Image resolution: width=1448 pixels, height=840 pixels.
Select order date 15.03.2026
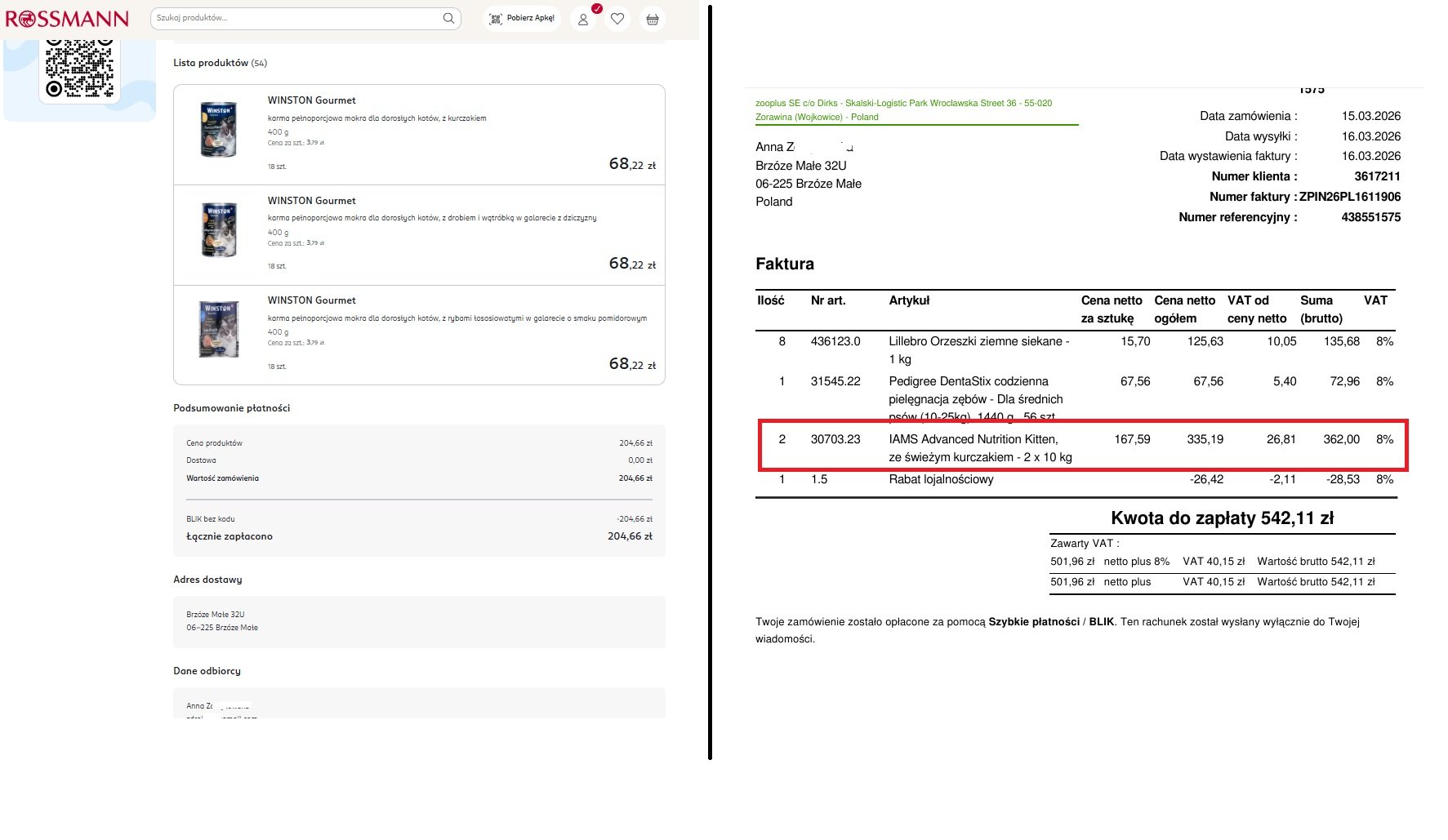(1370, 116)
